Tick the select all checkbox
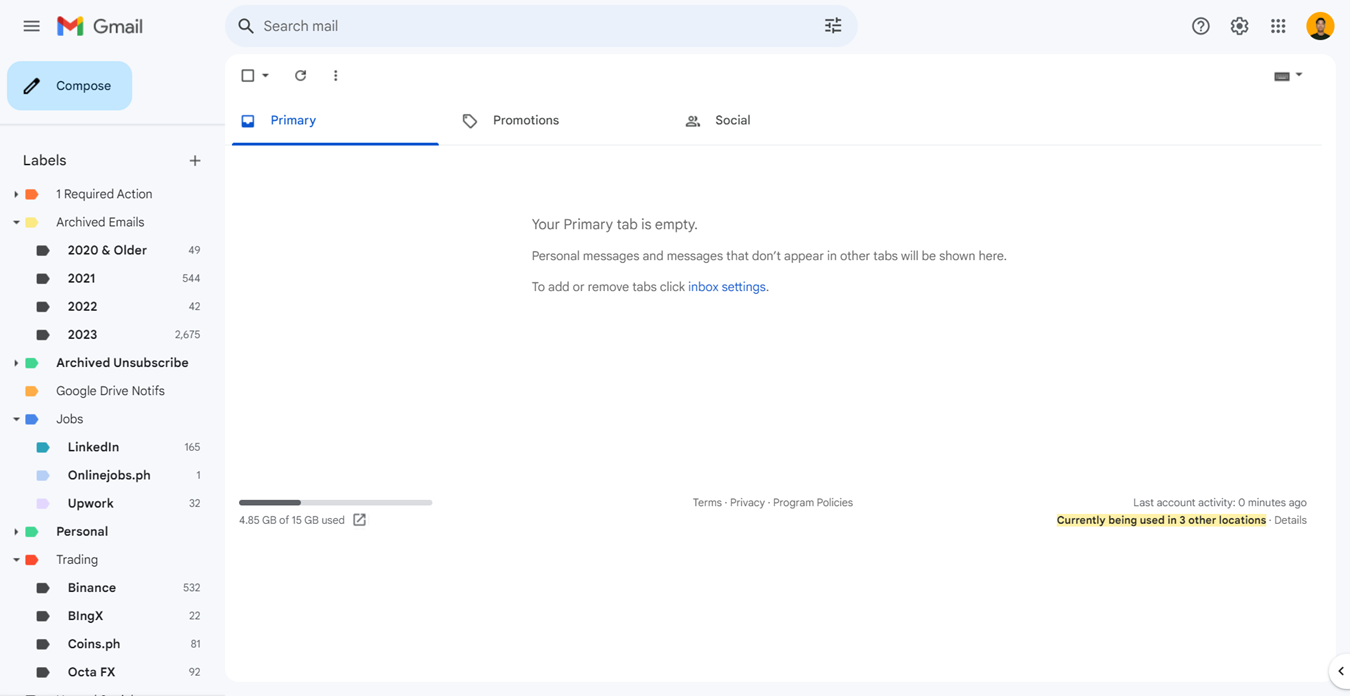The width and height of the screenshot is (1350, 696). (248, 76)
